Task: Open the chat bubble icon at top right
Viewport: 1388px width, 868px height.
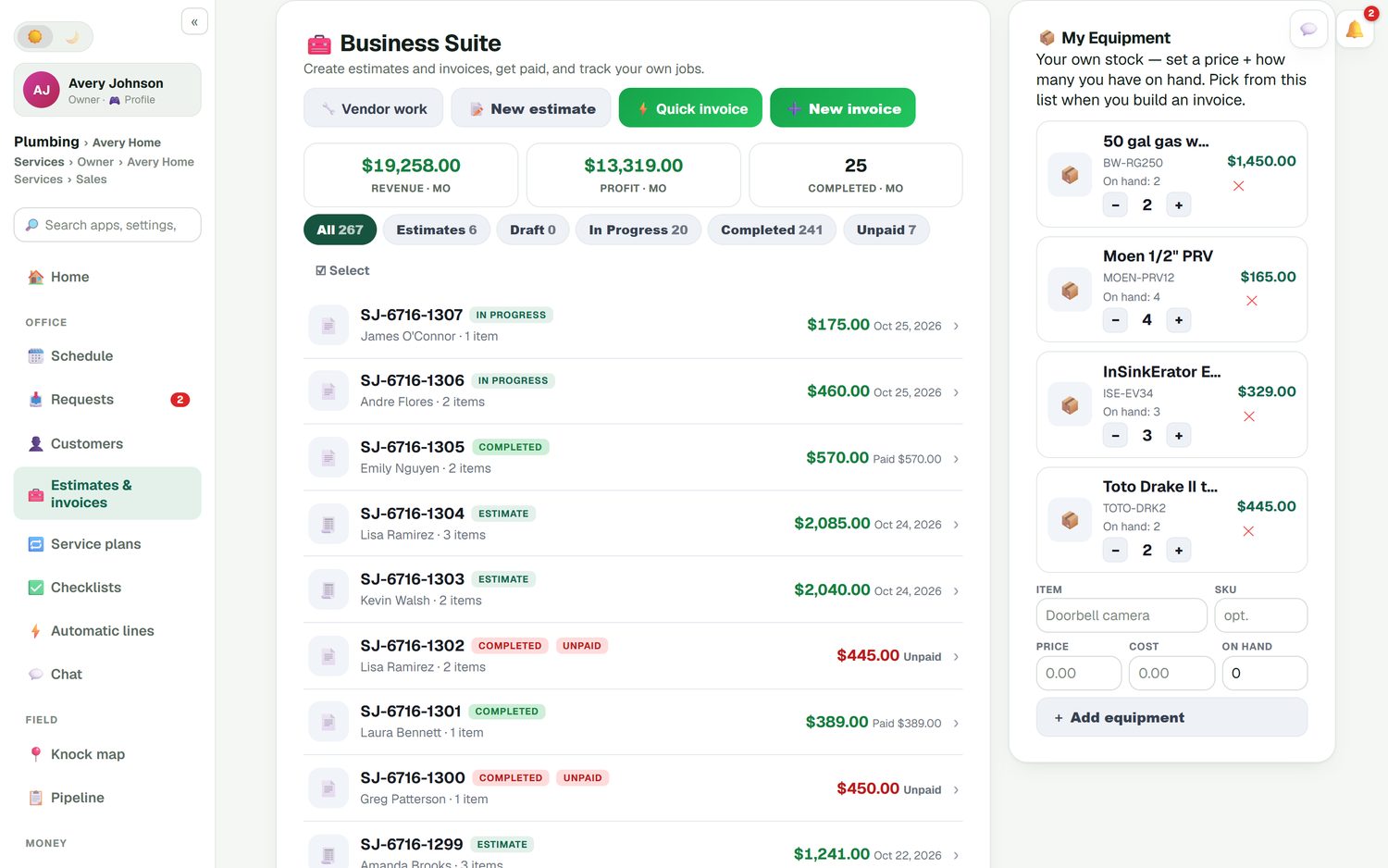Action: pyautogui.click(x=1308, y=30)
